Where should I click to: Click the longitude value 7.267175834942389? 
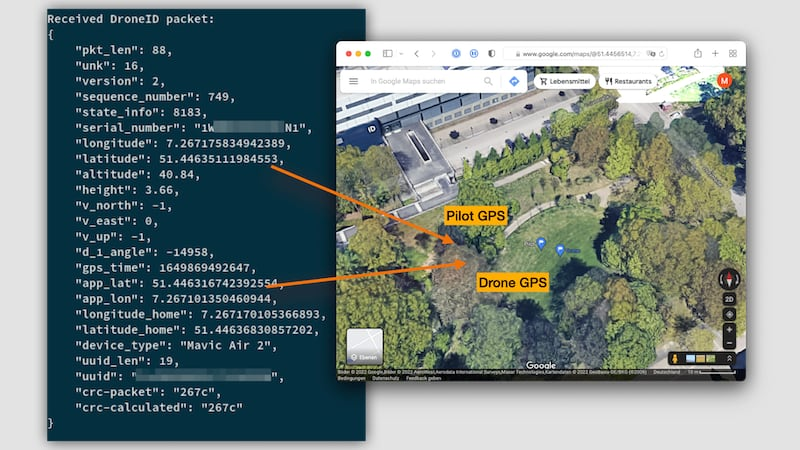(225, 143)
